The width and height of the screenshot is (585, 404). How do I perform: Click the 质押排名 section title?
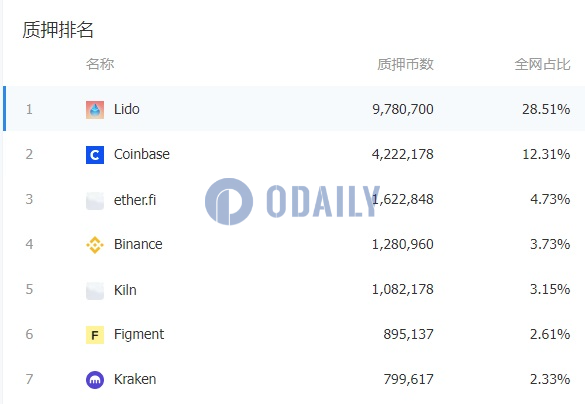(x=58, y=30)
